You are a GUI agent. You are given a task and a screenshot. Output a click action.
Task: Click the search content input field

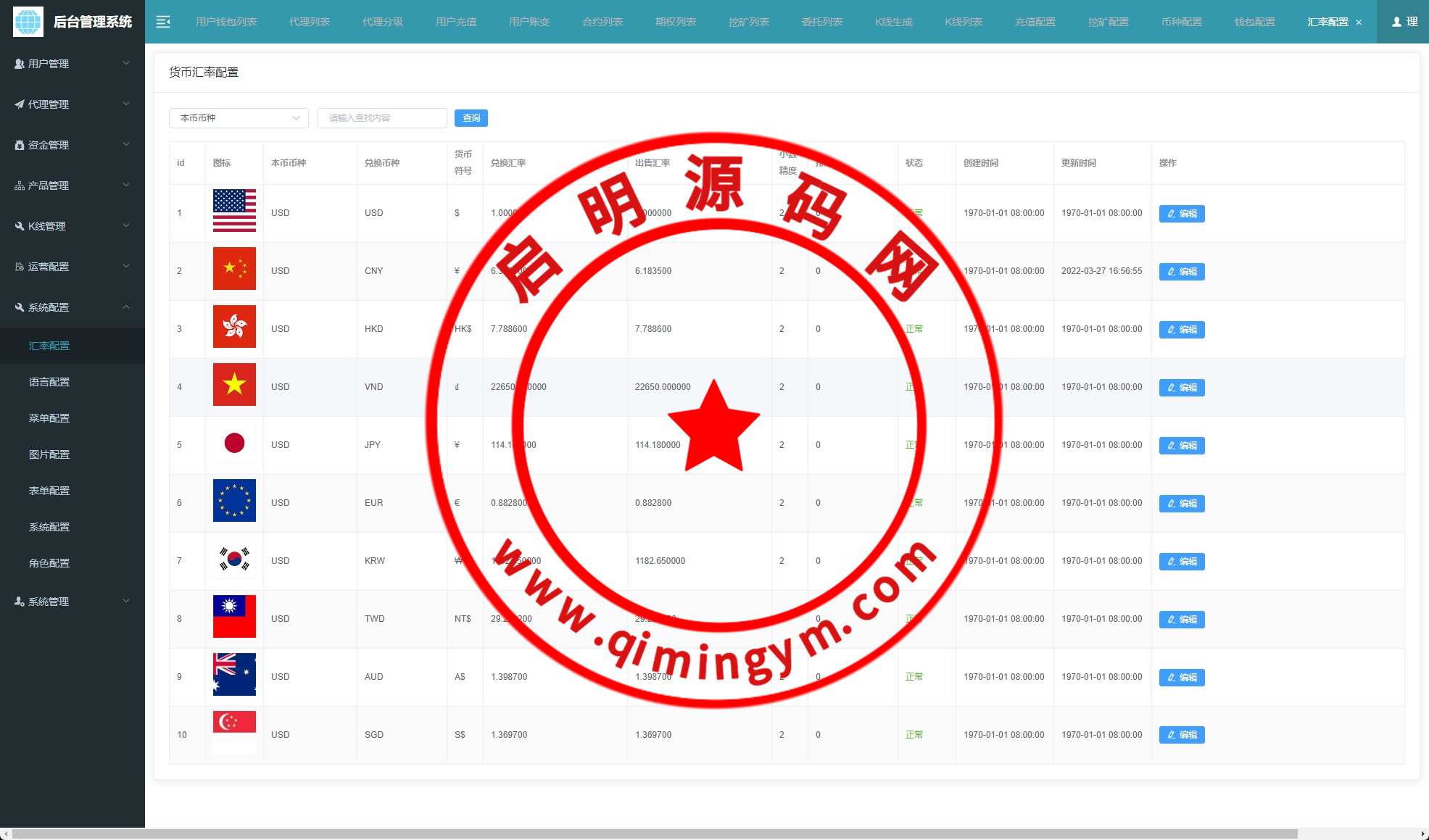tap(381, 118)
